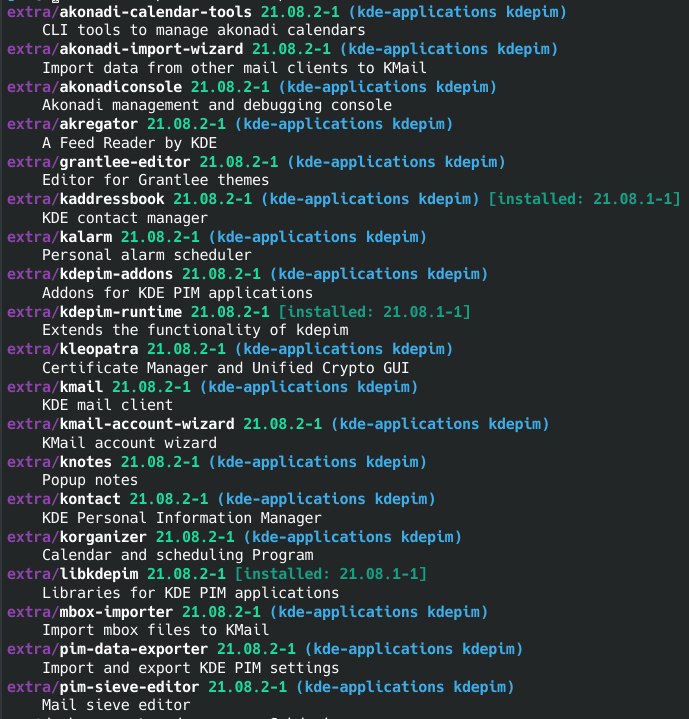Click the kaddressbook package name
This screenshot has height=719, width=689.
click(112, 199)
